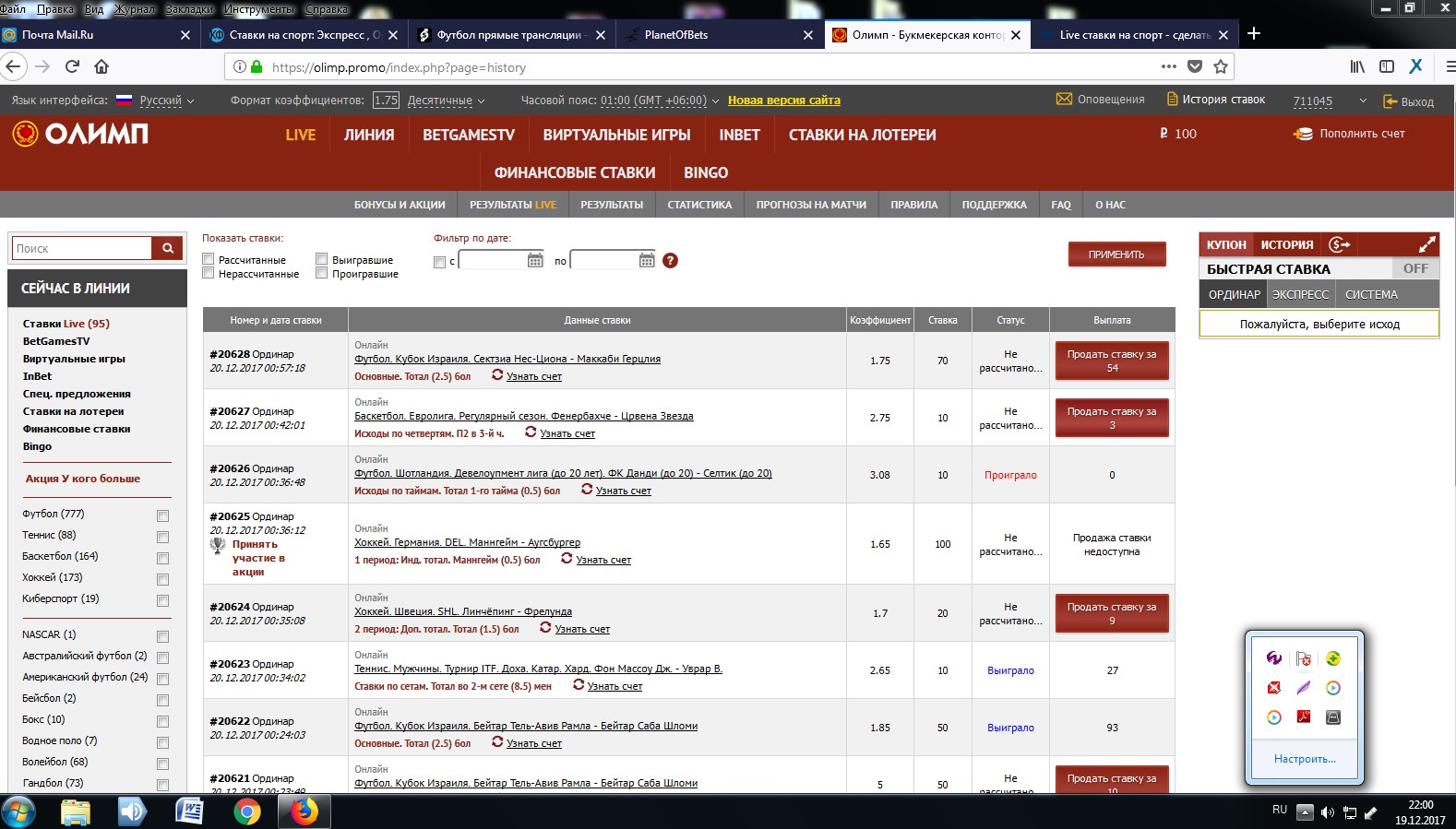Click the coupon dollar-arrow icon
Image resolution: width=1456 pixels, height=829 pixels.
point(1340,244)
